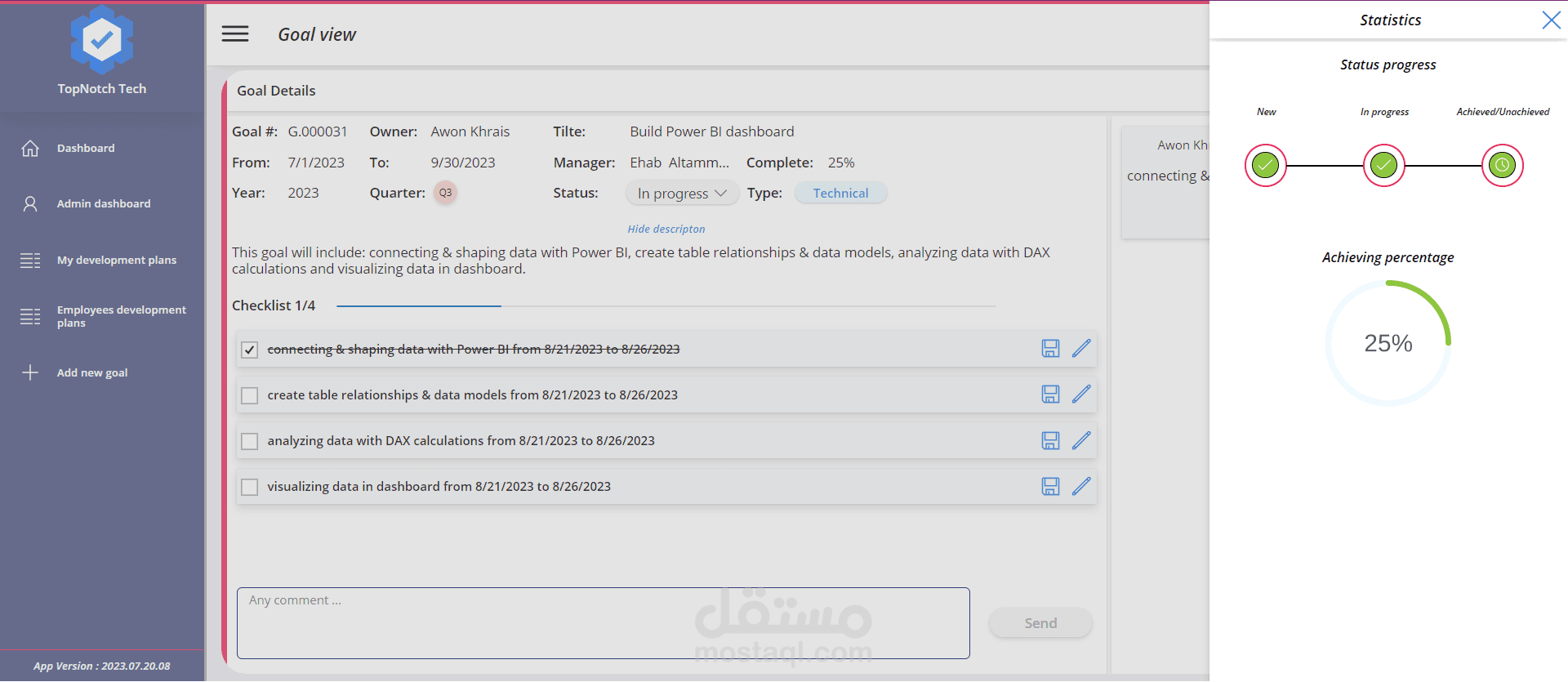Save the 'connecting & shaping data' checklist item
This screenshot has width=1568, height=682.
1050,349
